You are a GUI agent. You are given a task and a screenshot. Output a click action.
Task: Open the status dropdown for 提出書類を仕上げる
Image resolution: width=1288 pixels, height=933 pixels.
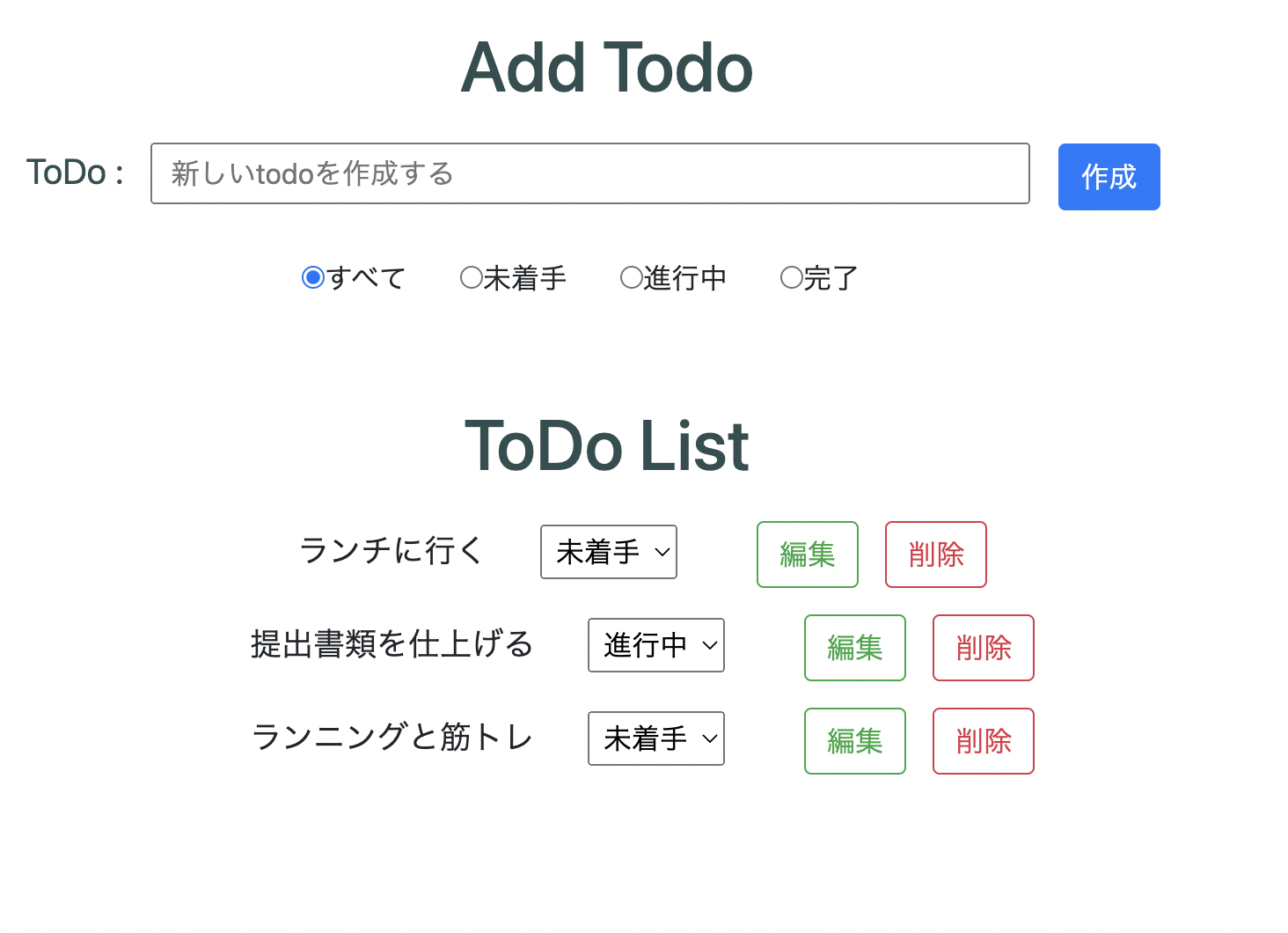655,645
